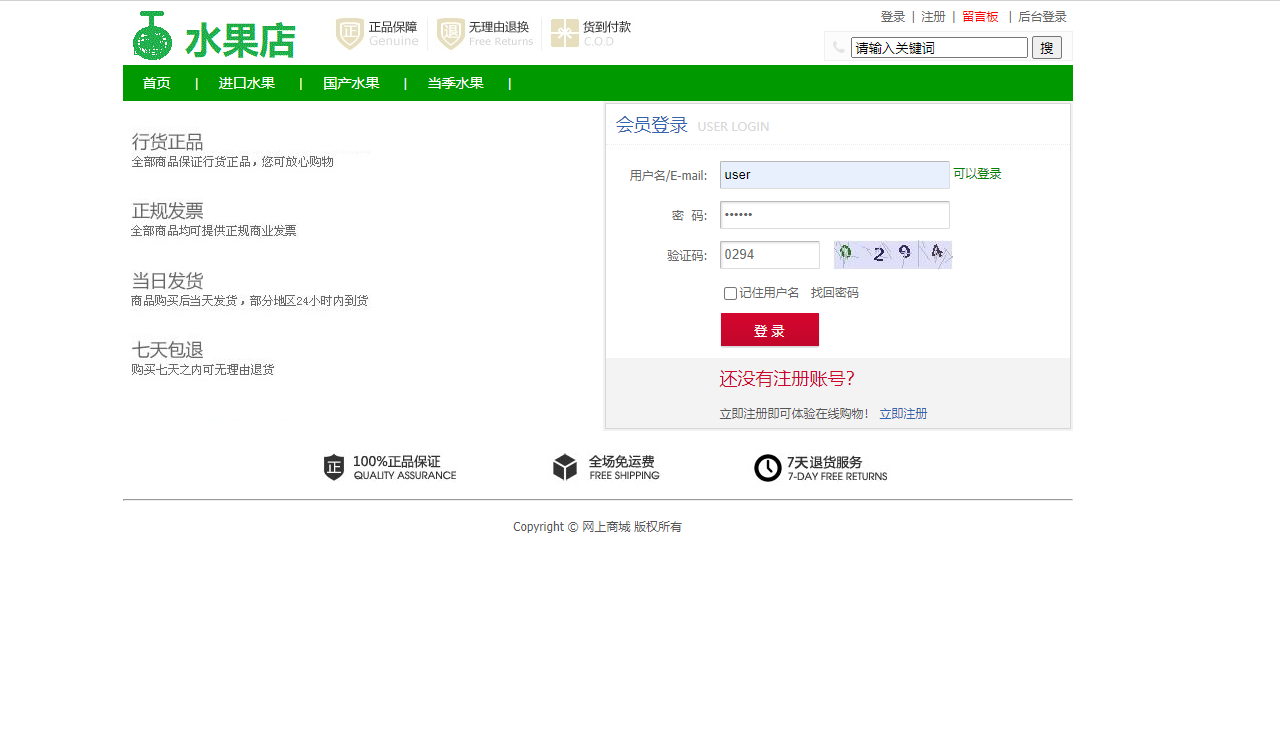1280x739 pixels.
Task: Open the 进口水果 category menu
Action: click(x=246, y=83)
